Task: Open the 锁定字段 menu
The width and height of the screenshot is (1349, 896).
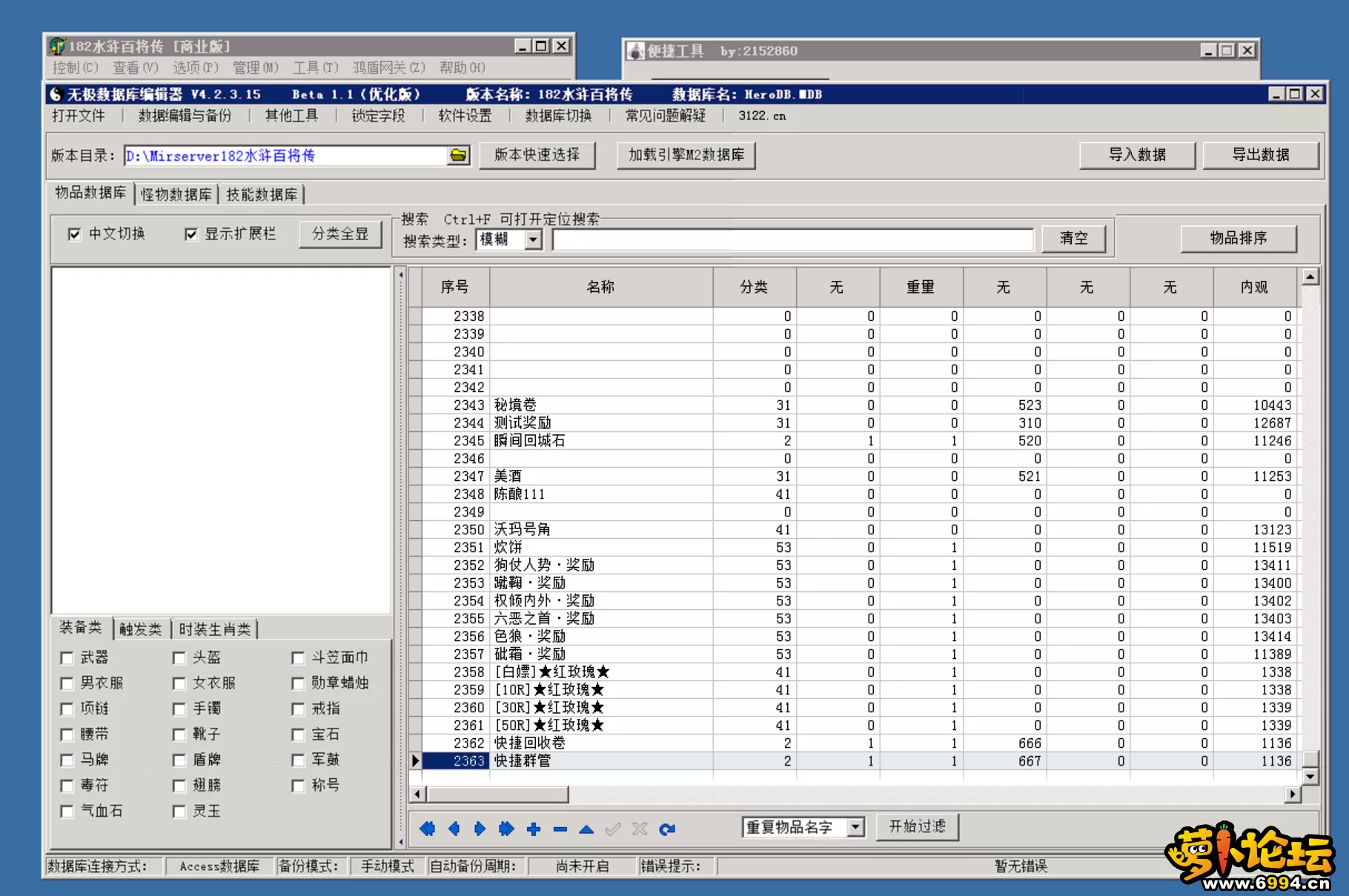Action: point(379,116)
